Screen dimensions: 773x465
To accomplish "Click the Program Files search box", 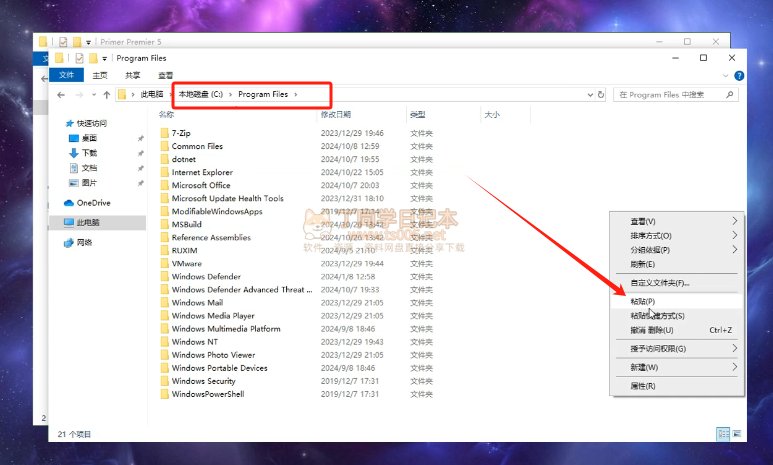I will tap(675, 95).
